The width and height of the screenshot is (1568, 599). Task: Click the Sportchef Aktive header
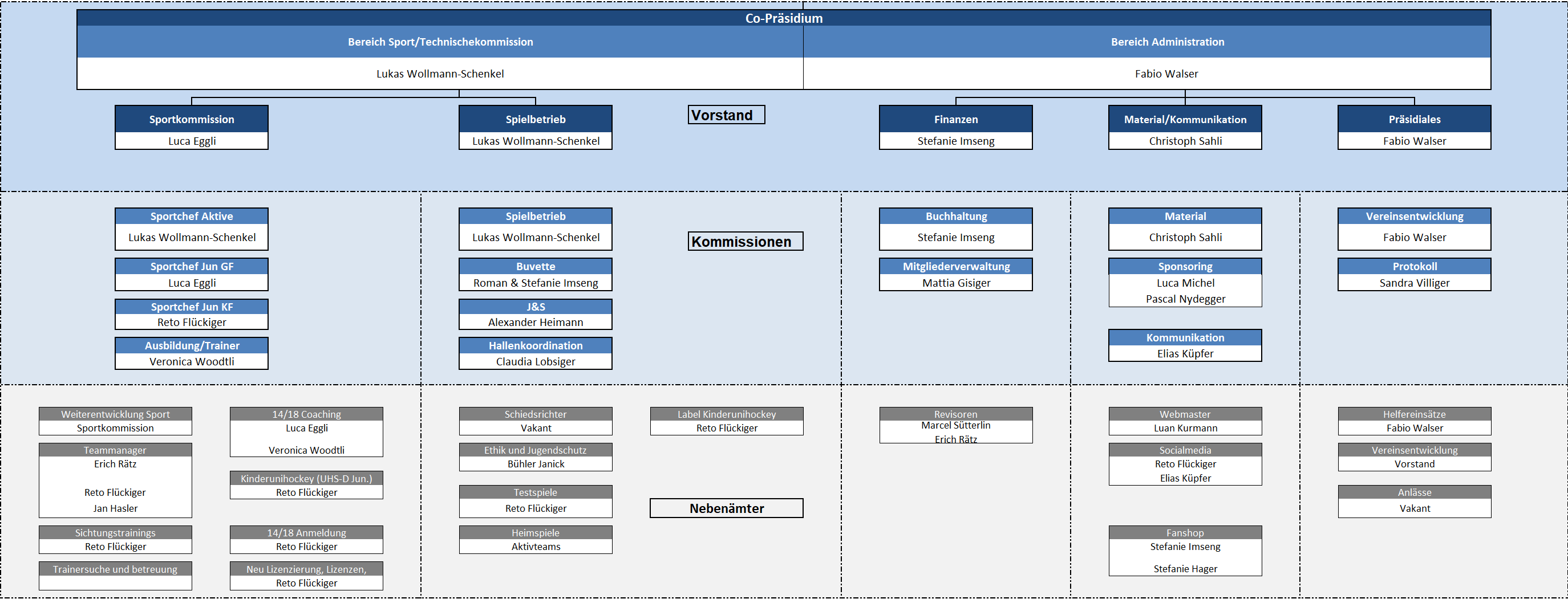191,217
